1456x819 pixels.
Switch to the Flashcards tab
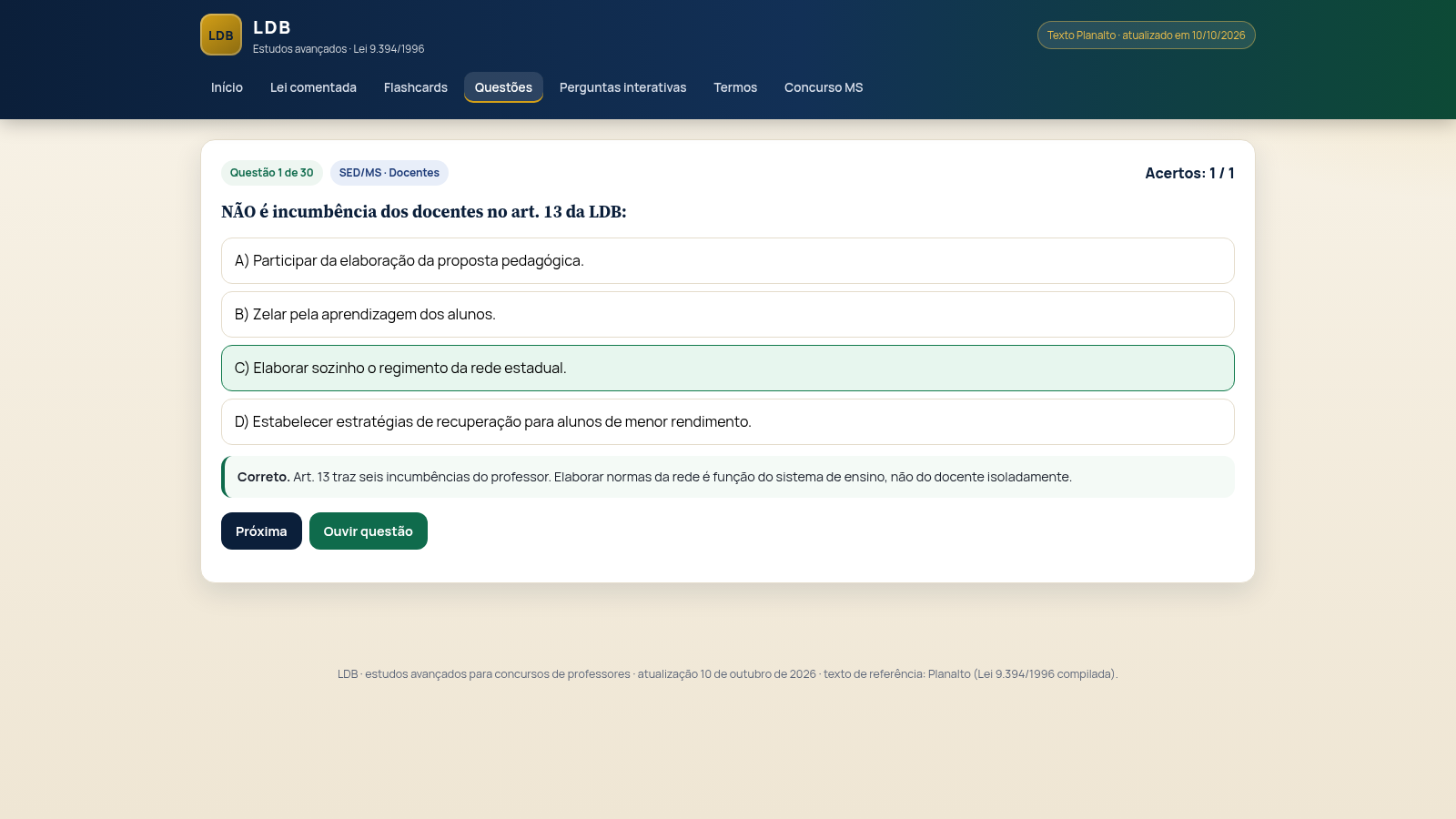(x=416, y=87)
